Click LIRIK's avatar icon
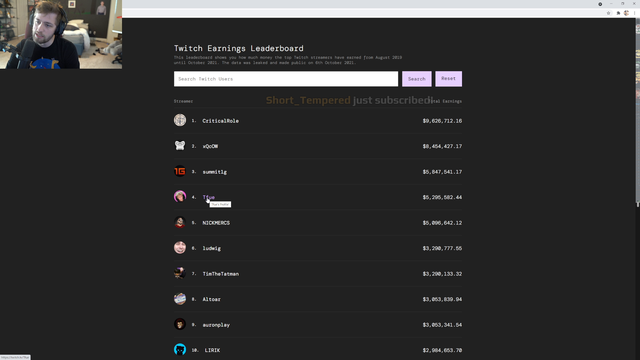The image size is (640, 360). pyautogui.click(x=180, y=350)
